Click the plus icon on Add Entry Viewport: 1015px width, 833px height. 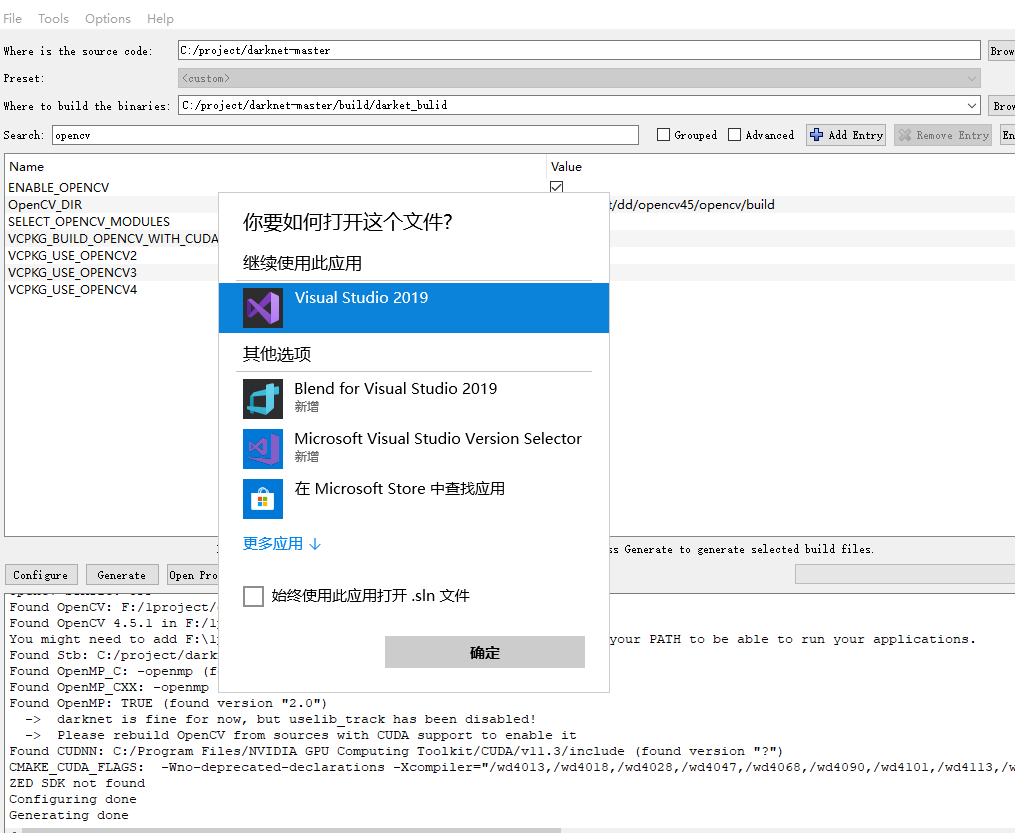click(817, 135)
